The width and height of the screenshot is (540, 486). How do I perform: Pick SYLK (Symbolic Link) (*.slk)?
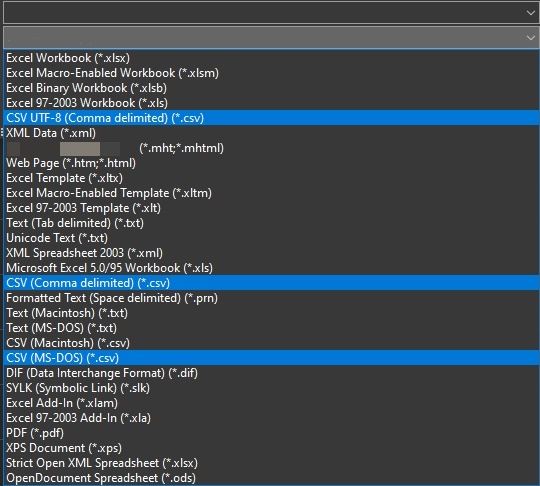click(x=271, y=388)
